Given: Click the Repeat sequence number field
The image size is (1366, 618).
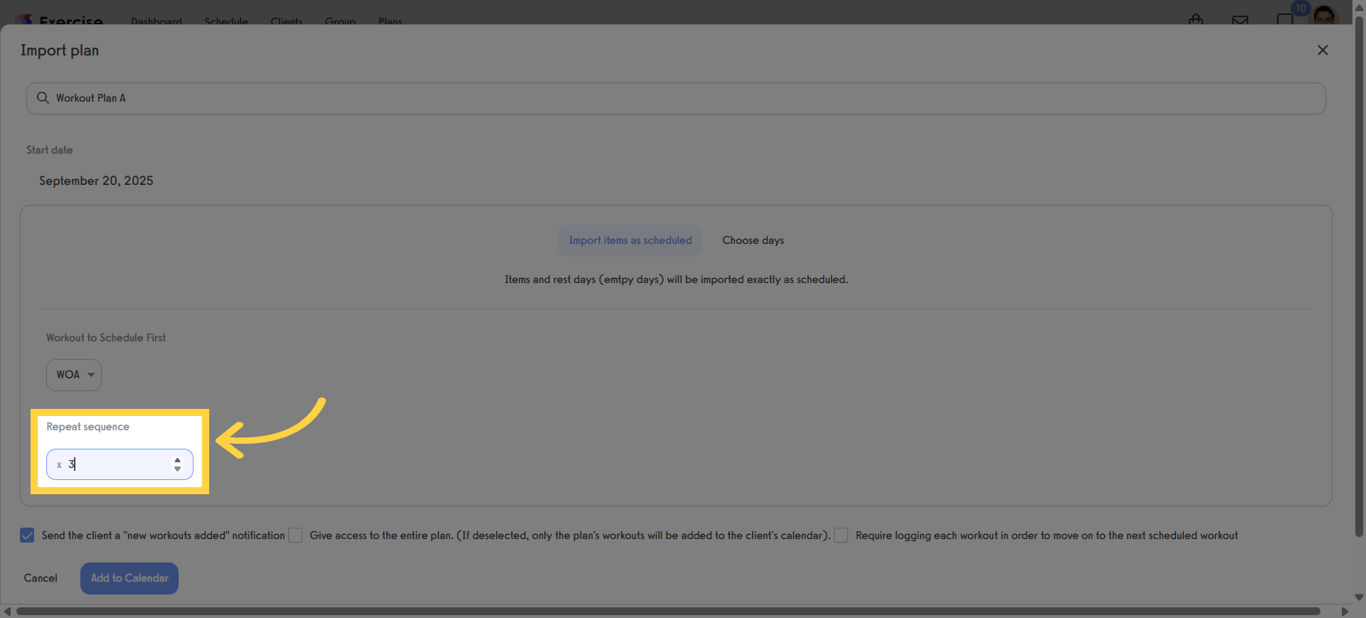Looking at the screenshot, I should point(120,464).
